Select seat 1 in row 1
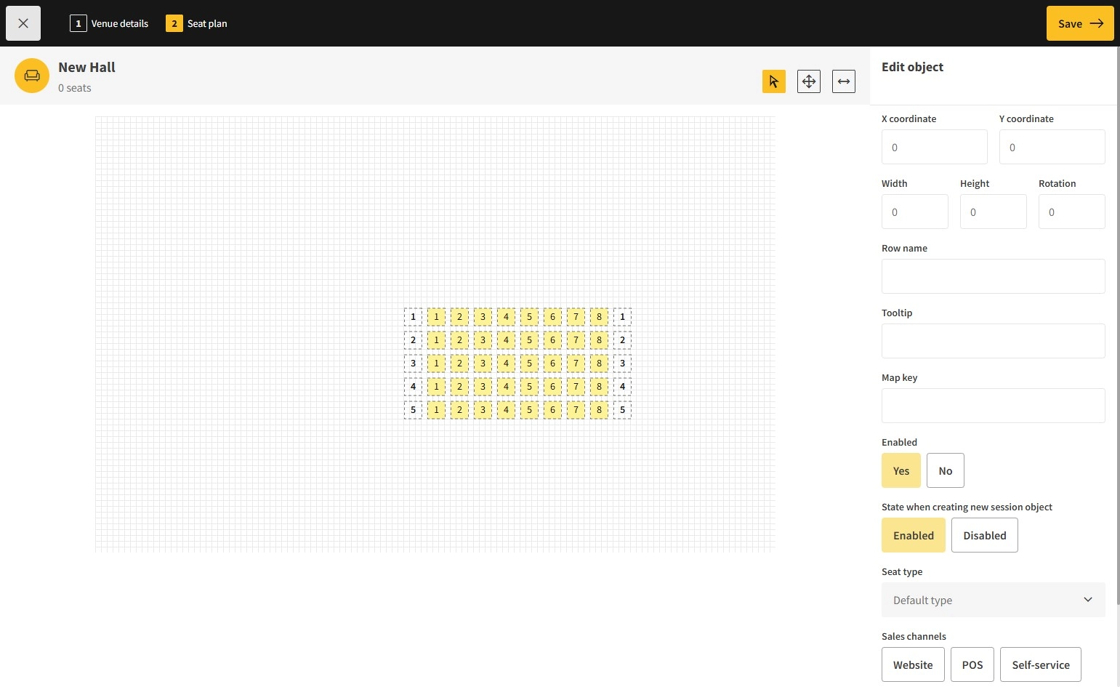 point(436,317)
